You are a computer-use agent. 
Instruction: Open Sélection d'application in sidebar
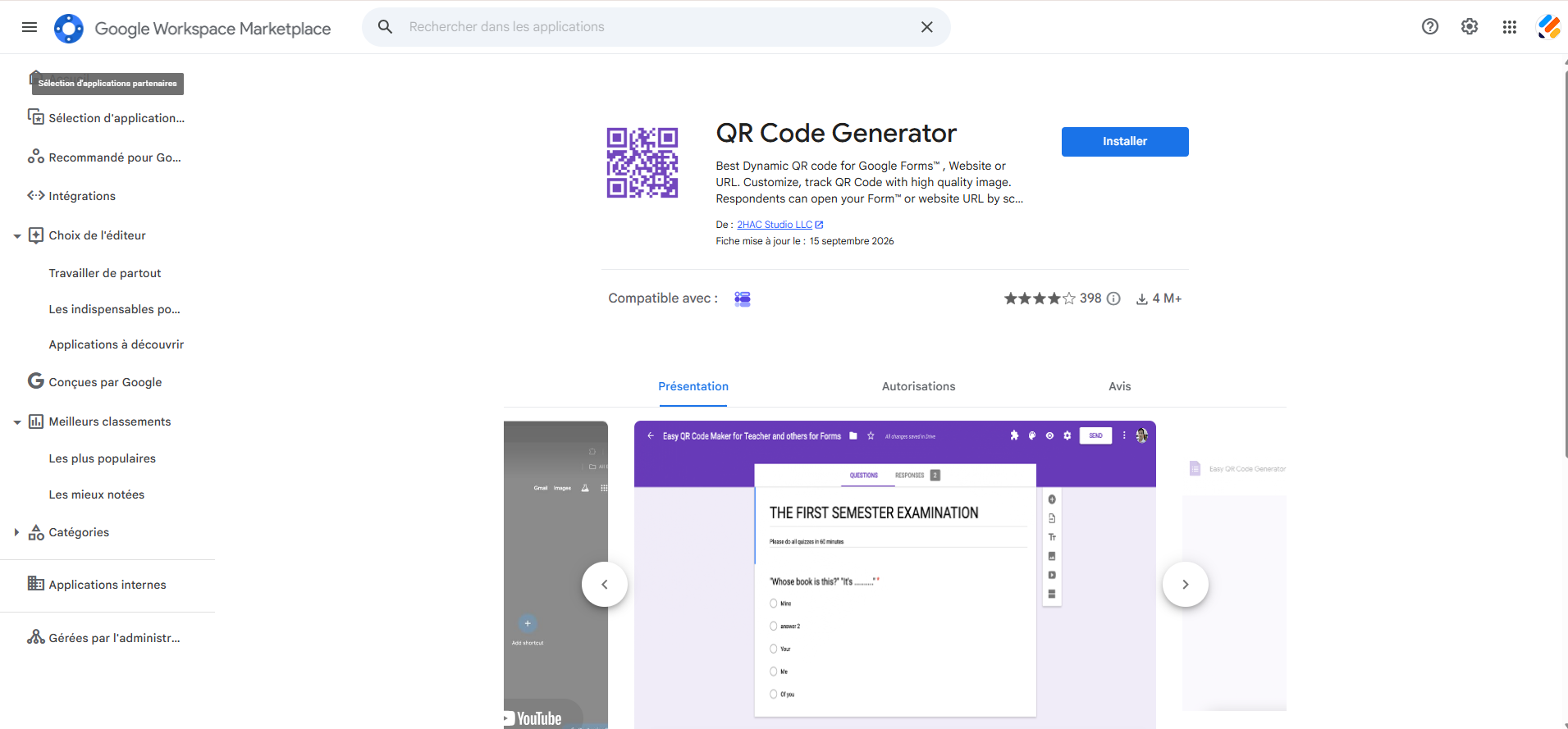click(107, 118)
